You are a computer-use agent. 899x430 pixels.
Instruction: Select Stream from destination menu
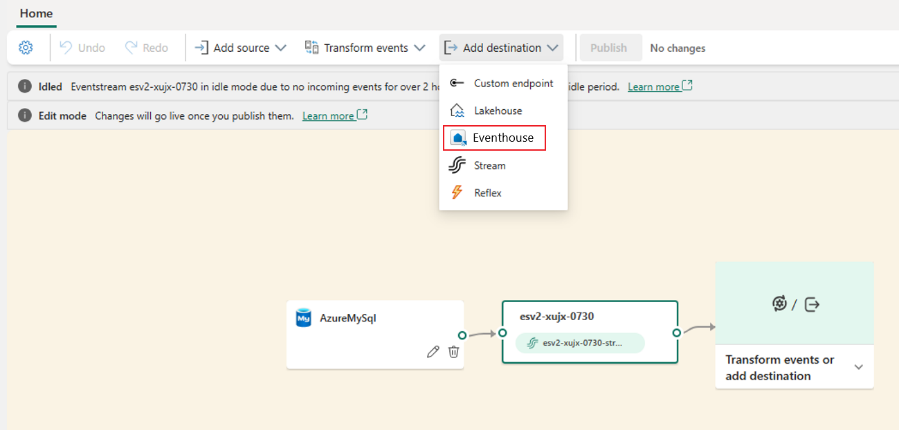(x=503, y=166)
